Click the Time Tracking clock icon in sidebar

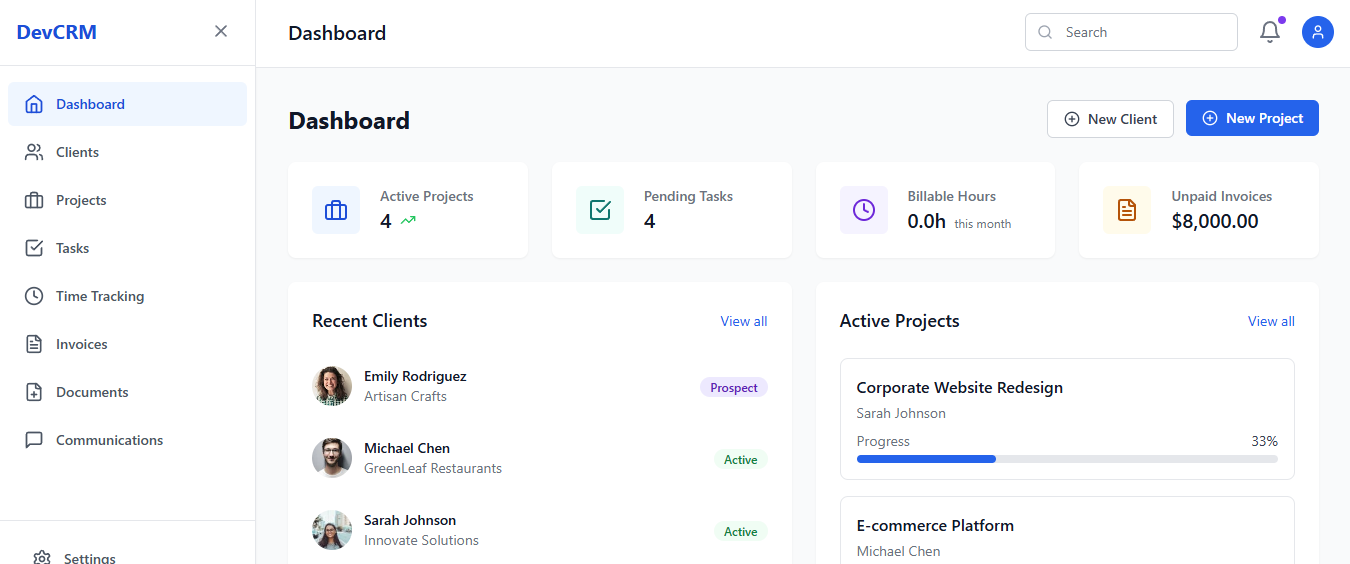(x=34, y=296)
